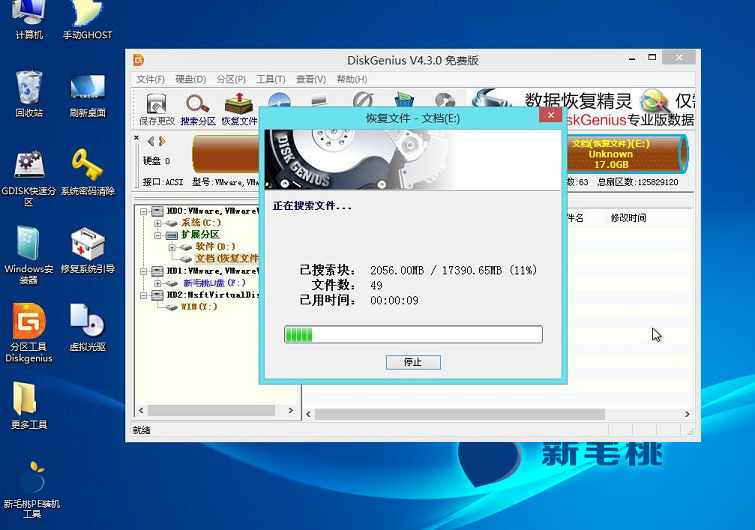The width and height of the screenshot is (755, 530).
Task: Click the DiskGenius app icon in the title bar
Action: coord(139,60)
